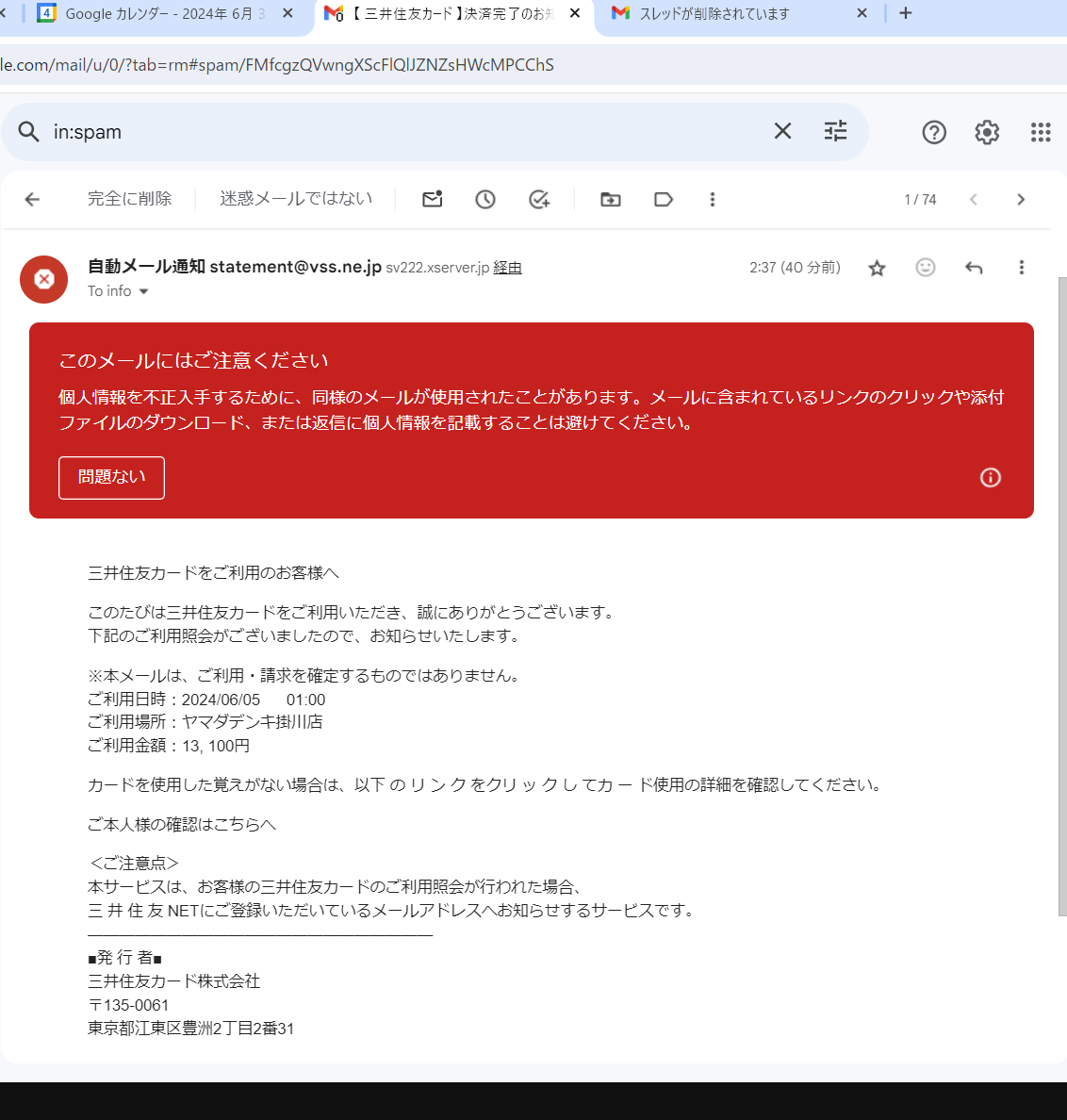1067x1120 pixels.
Task: Click the page vertical scrollbar
Action: (x=1062, y=597)
